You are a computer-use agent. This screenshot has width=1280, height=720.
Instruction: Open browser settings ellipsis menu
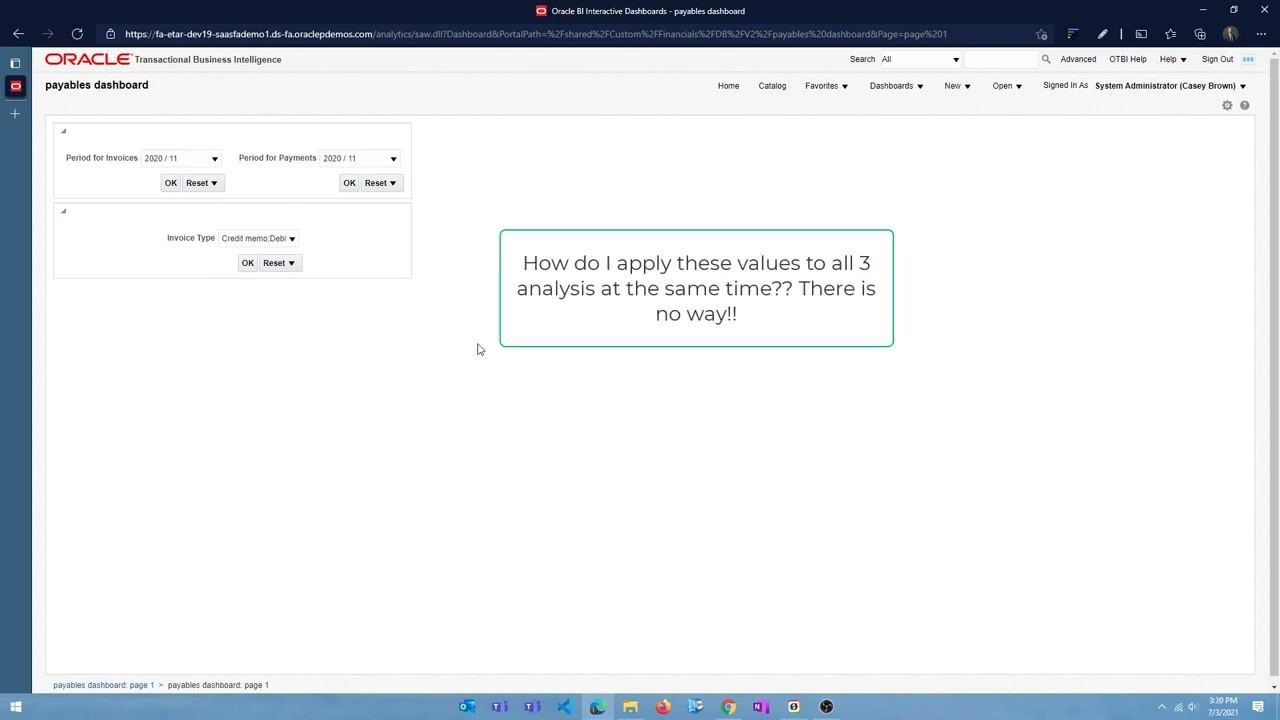(1261, 34)
